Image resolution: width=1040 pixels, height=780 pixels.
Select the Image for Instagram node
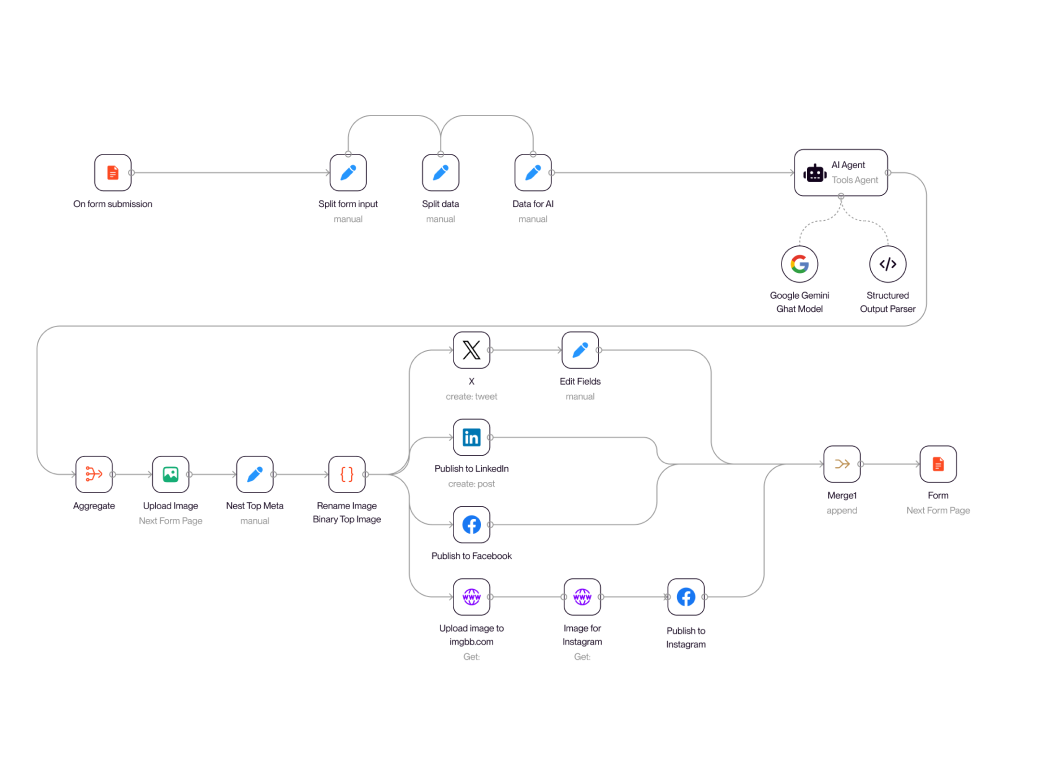point(582,597)
